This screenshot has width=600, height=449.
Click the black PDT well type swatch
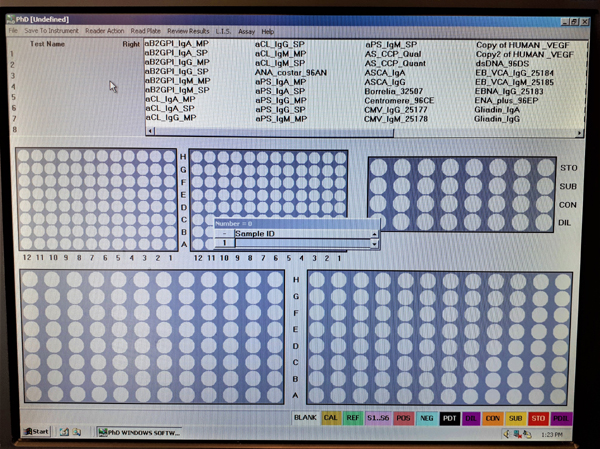click(449, 417)
